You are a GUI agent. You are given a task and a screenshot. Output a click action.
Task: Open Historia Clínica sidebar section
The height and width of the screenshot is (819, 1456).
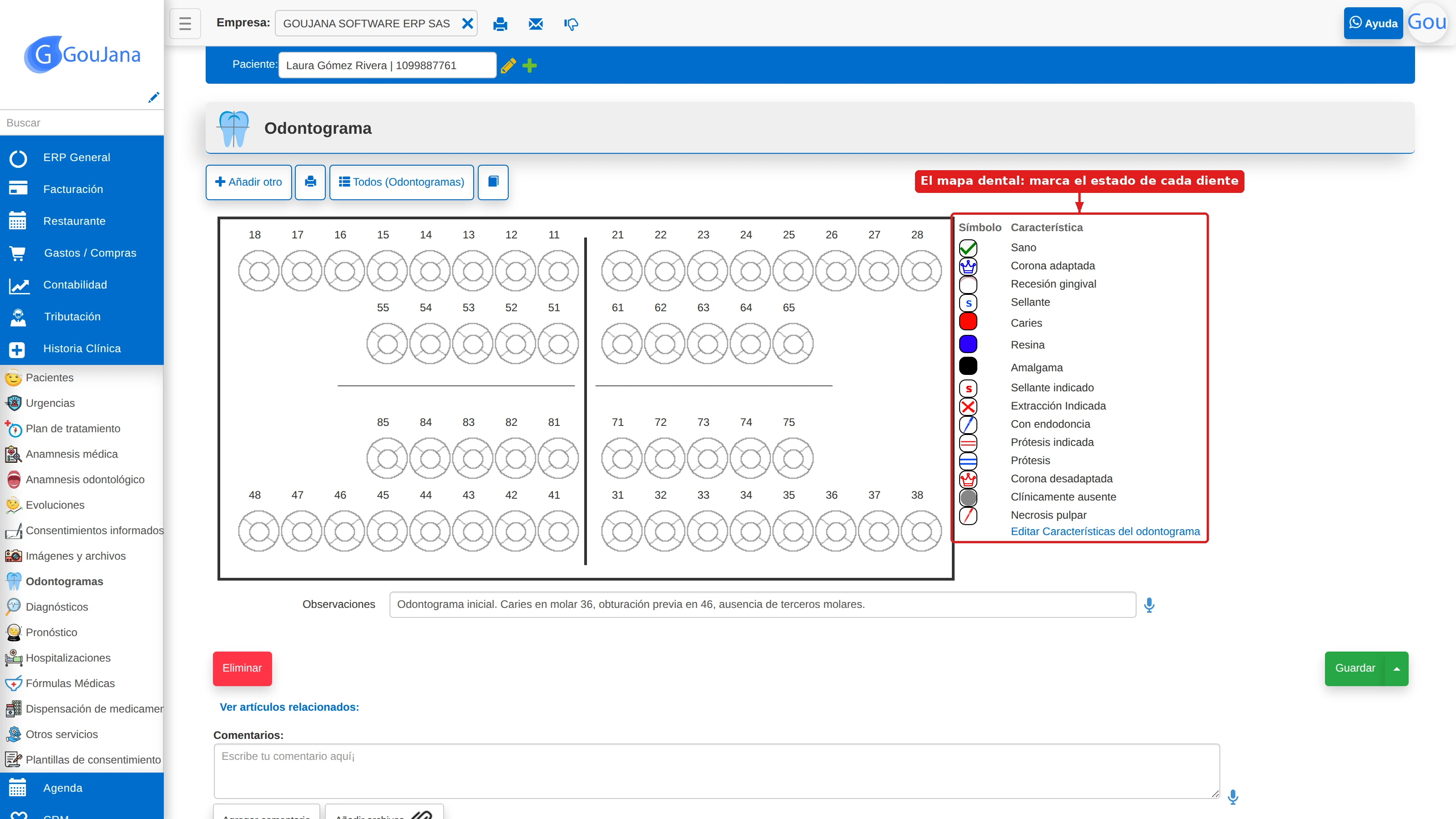tap(82, 349)
